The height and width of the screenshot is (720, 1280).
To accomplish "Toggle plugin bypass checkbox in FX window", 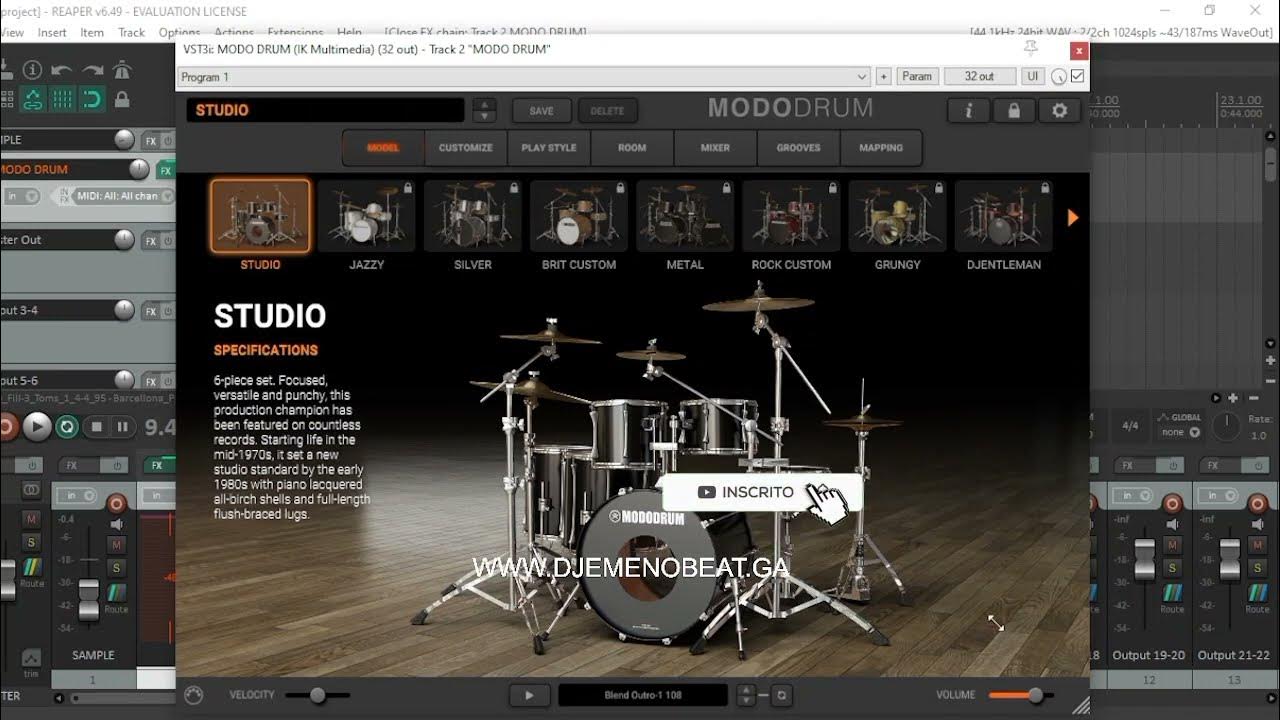I will pyautogui.click(x=1078, y=76).
